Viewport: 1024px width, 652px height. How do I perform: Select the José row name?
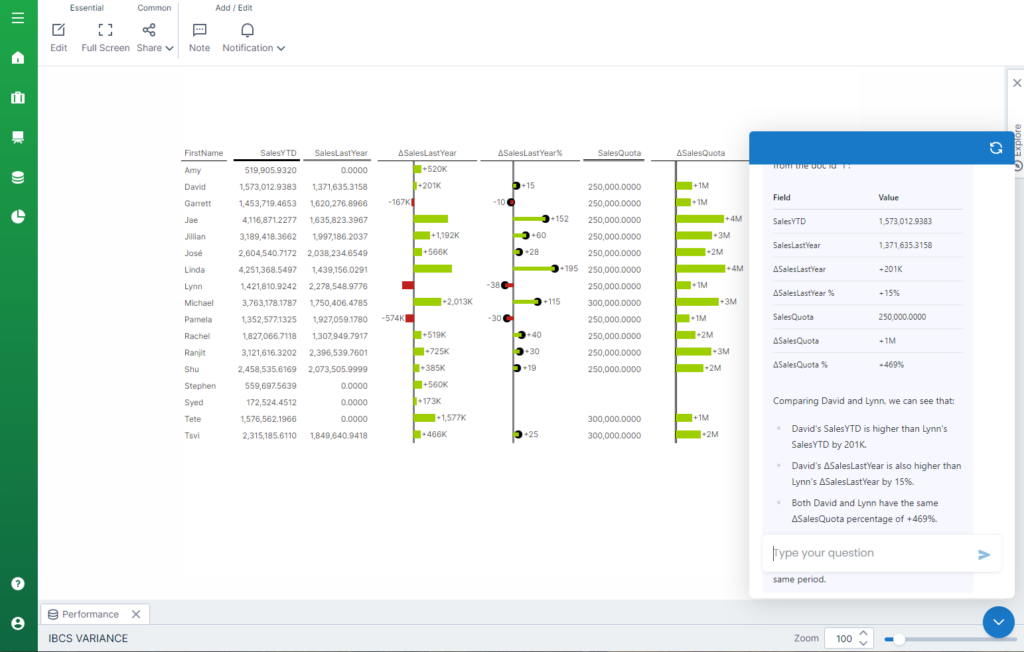coord(193,253)
